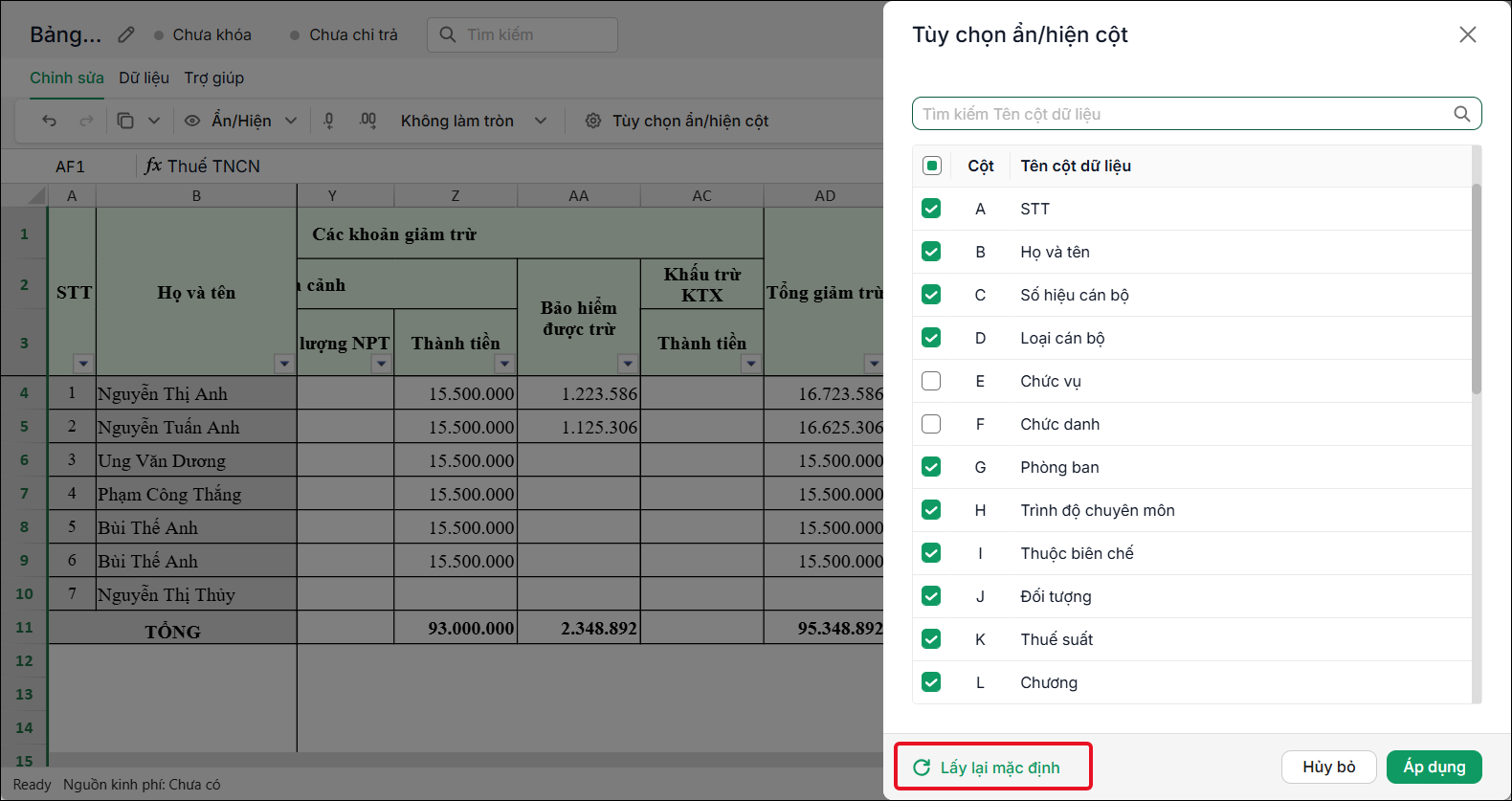Click the gear icon for column options
Image resolution: width=1512 pixels, height=801 pixels.
point(593,121)
